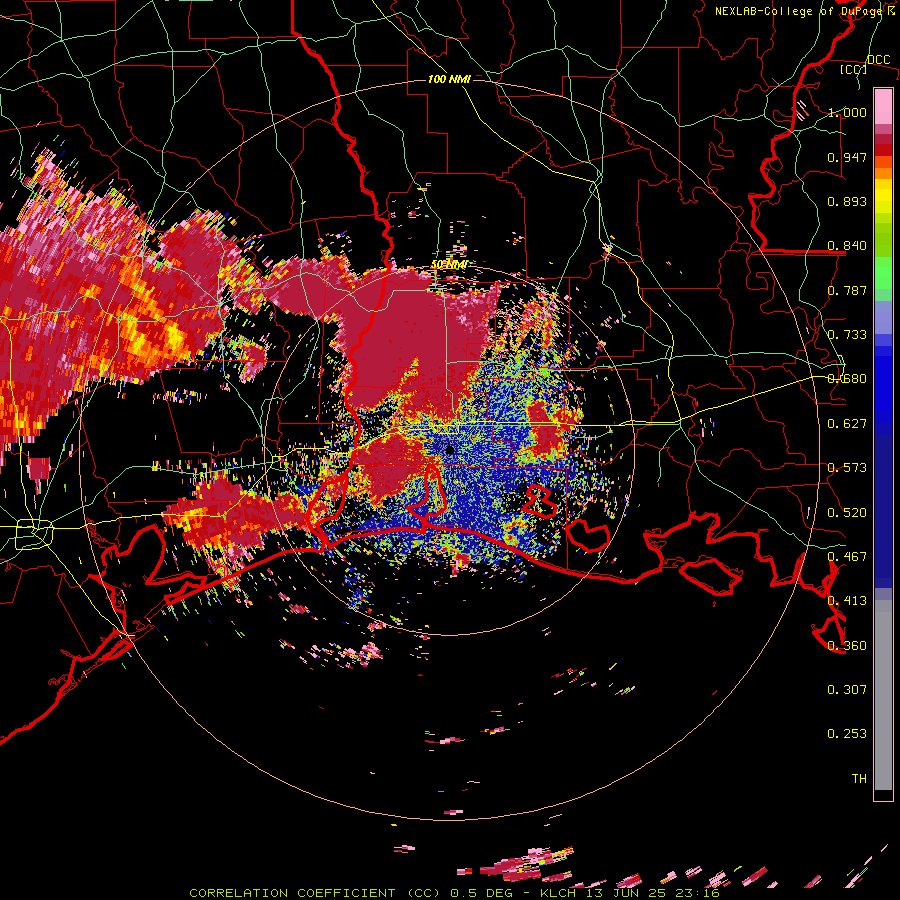Pick the bright green segment of color bar
The height and width of the screenshot is (900, 900).
(883, 273)
